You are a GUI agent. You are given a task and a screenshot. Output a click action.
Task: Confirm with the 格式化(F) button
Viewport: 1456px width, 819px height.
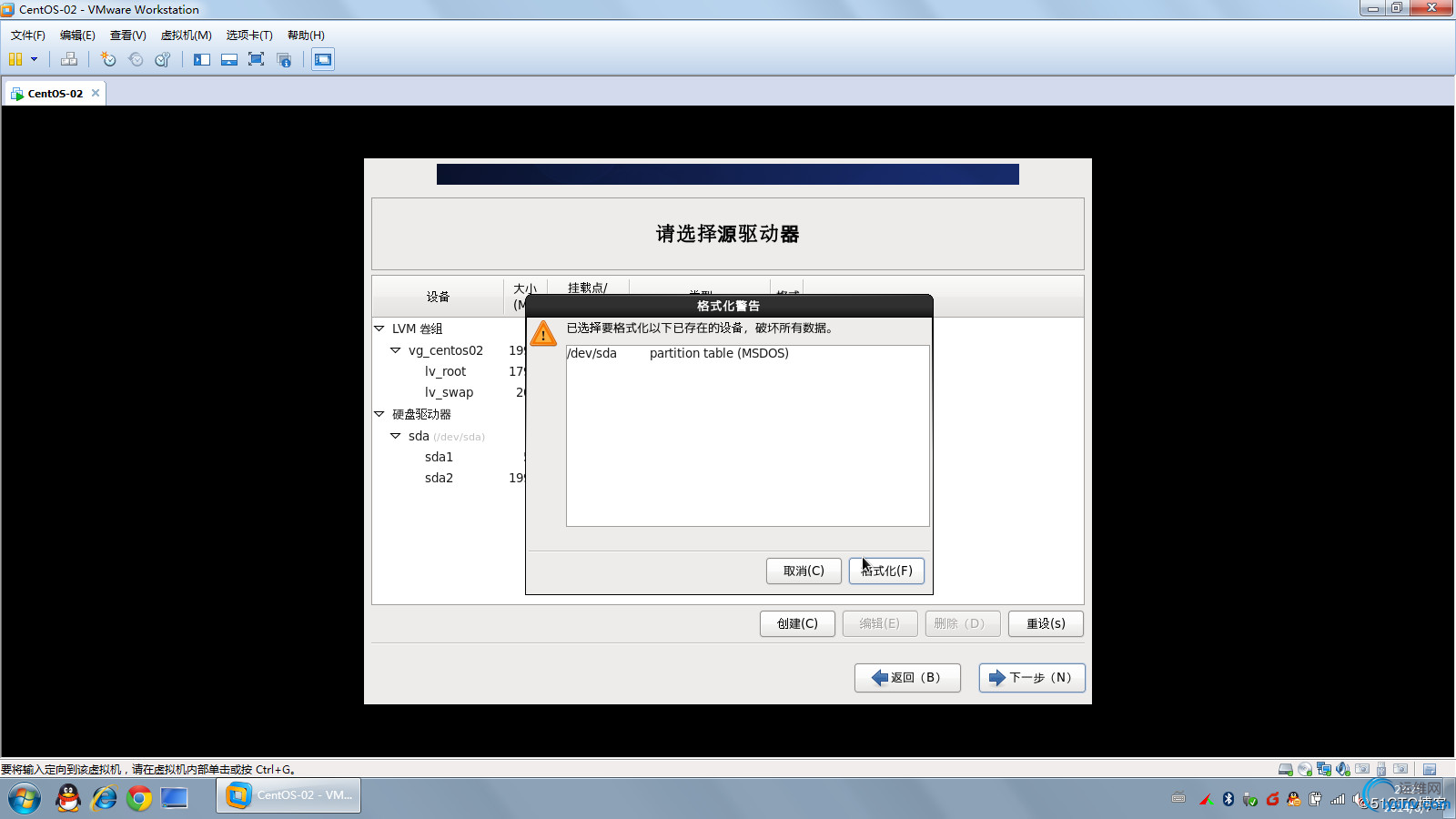pyautogui.click(x=886, y=571)
